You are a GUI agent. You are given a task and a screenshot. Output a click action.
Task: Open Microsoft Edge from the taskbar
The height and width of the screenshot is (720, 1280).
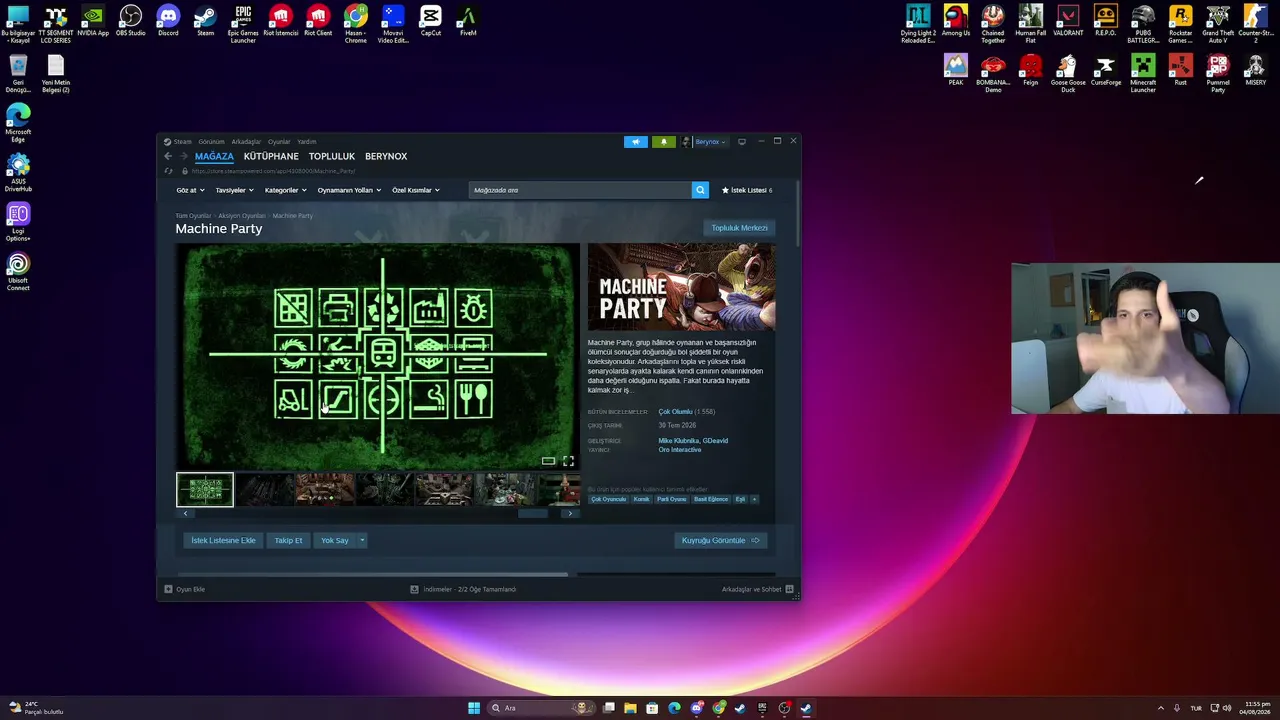(x=674, y=708)
